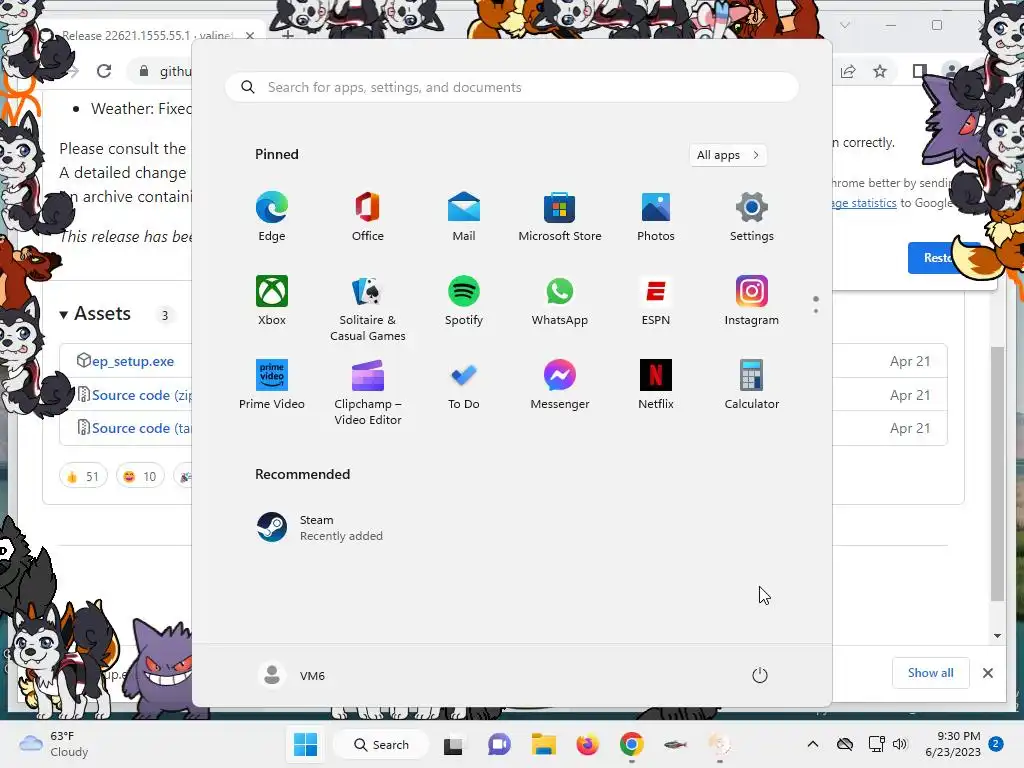Click the Start menu search field
Image resolution: width=1024 pixels, height=768 pixels.
(x=512, y=88)
